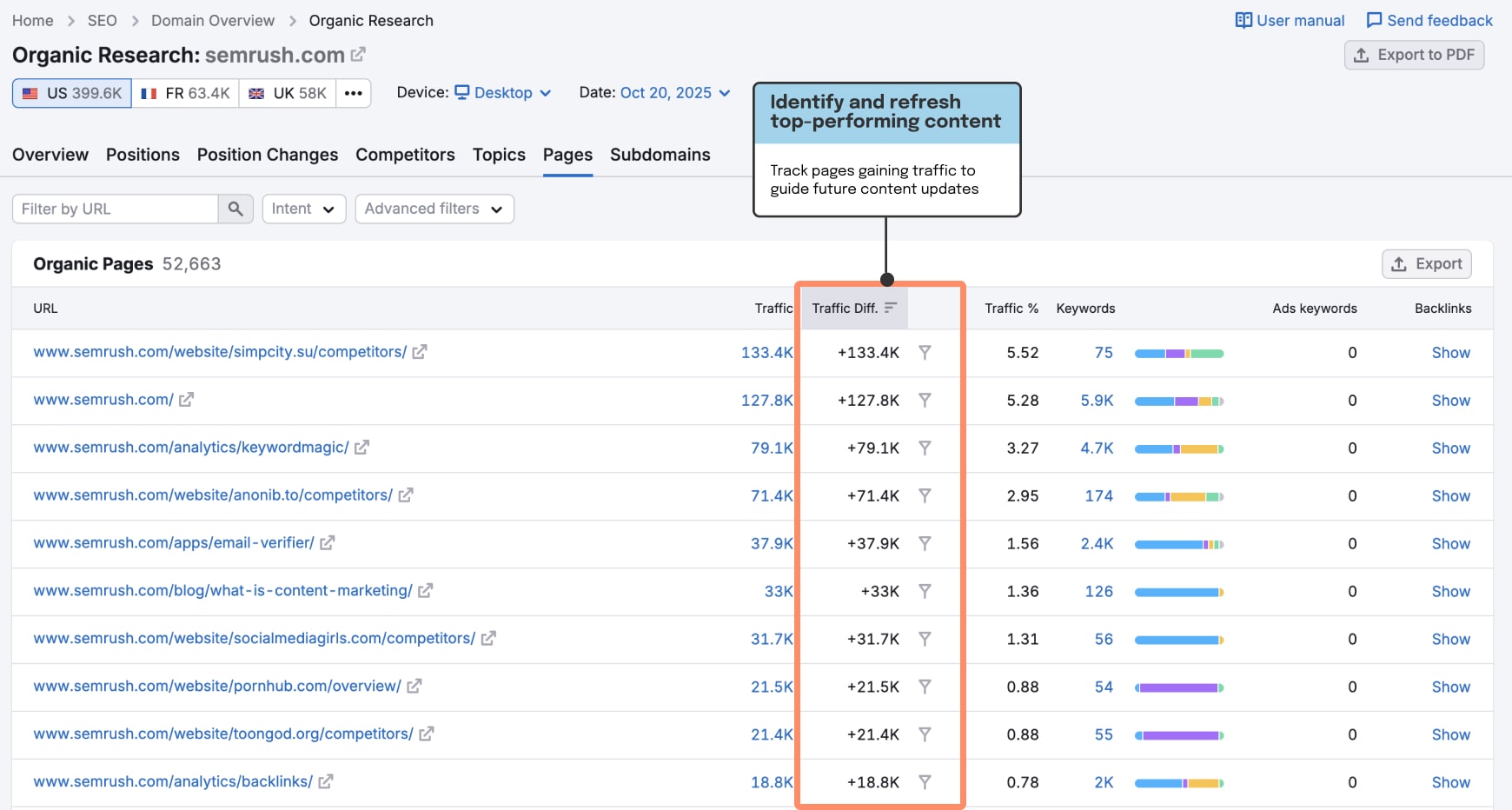Image resolution: width=1512 pixels, height=810 pixels.
Task: Select the Subdomains tab
Action: tap(660, 155)
